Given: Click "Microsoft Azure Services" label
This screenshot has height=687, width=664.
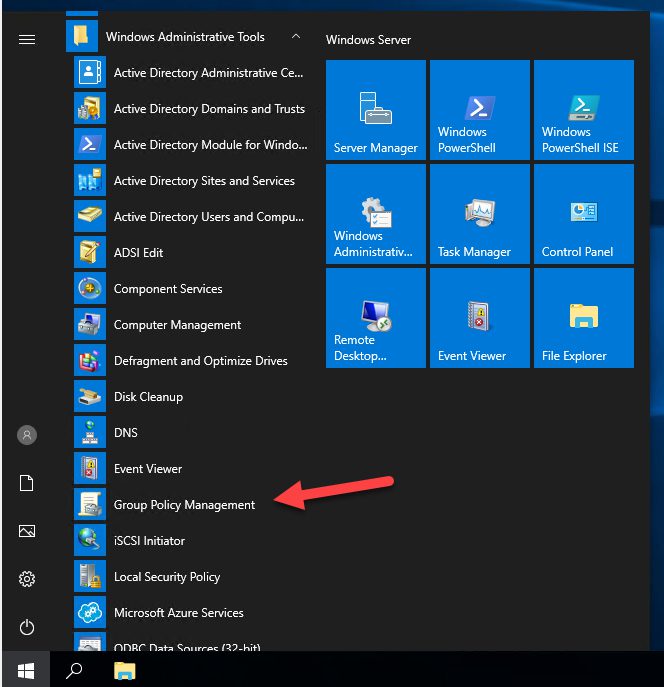Looking at the screenshot, I should click(x=179, y=613).
